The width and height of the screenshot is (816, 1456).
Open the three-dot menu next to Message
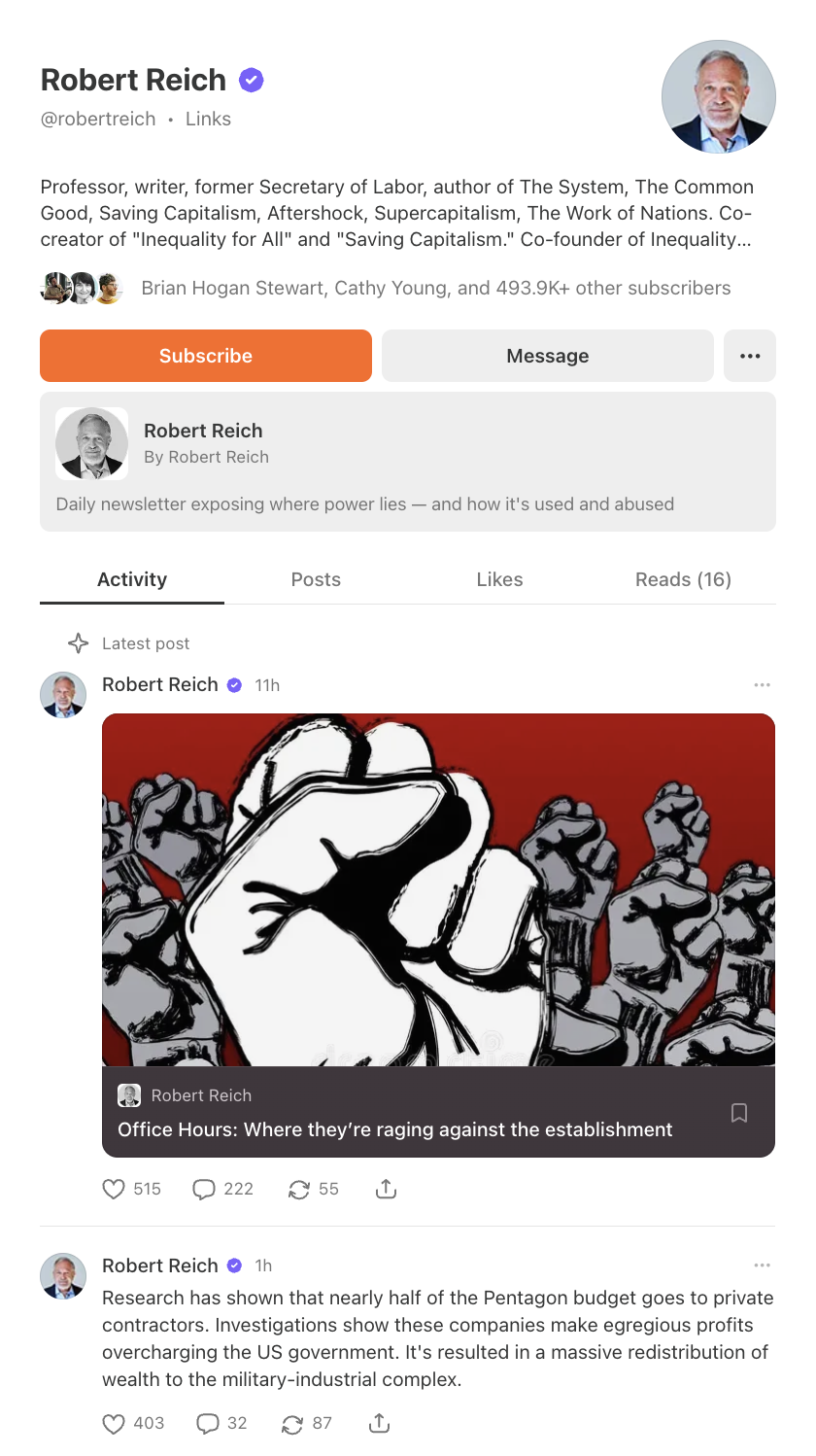coord(750,356)
